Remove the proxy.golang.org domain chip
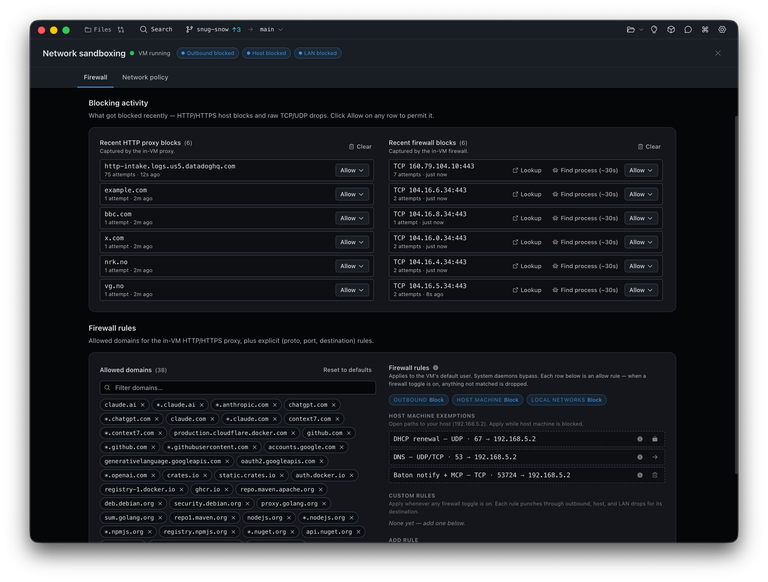The width and height of the screenshot is (768, 582). click(x=324, y=504)
